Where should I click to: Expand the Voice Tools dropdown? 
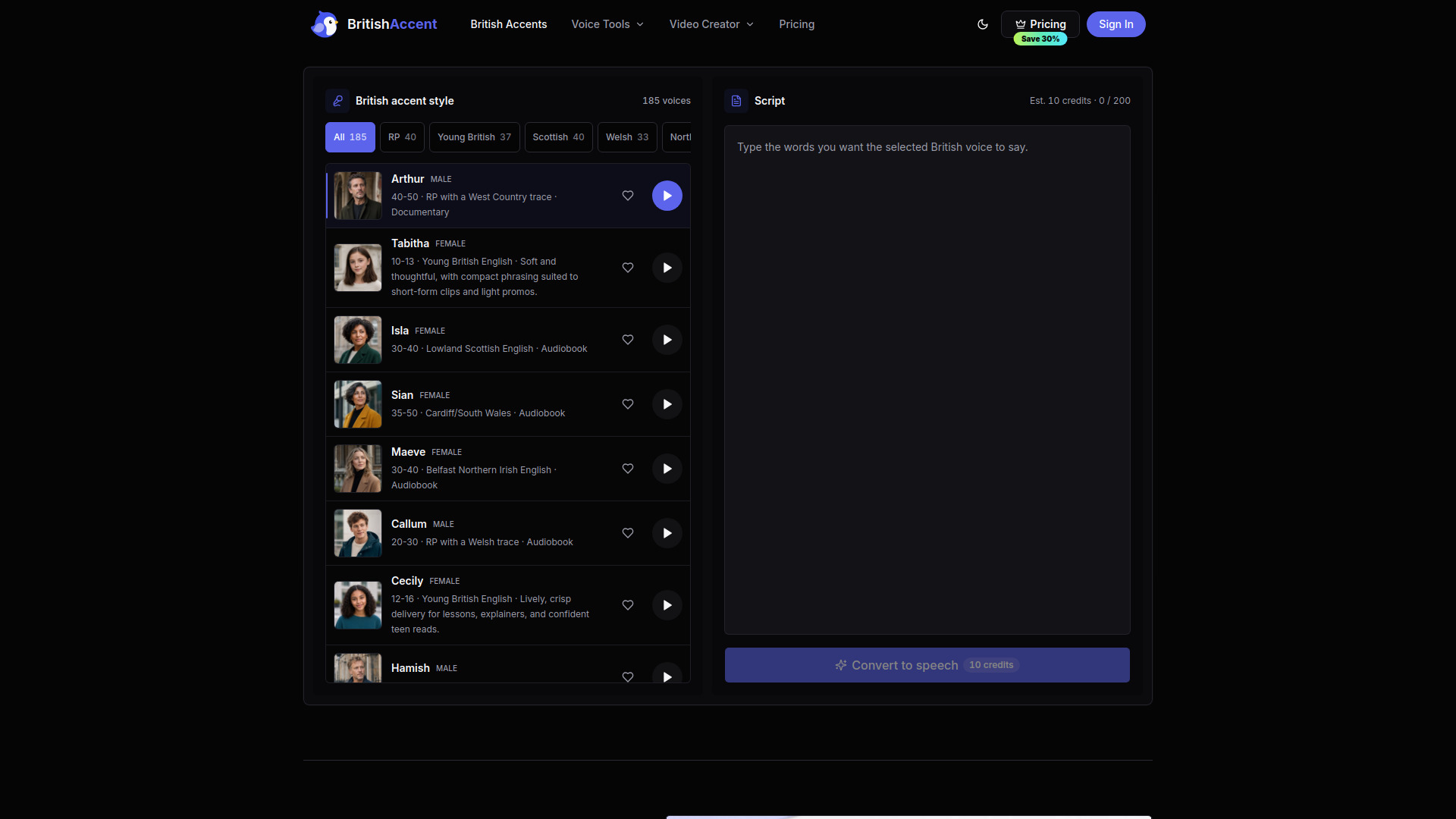tap(607, 24)
